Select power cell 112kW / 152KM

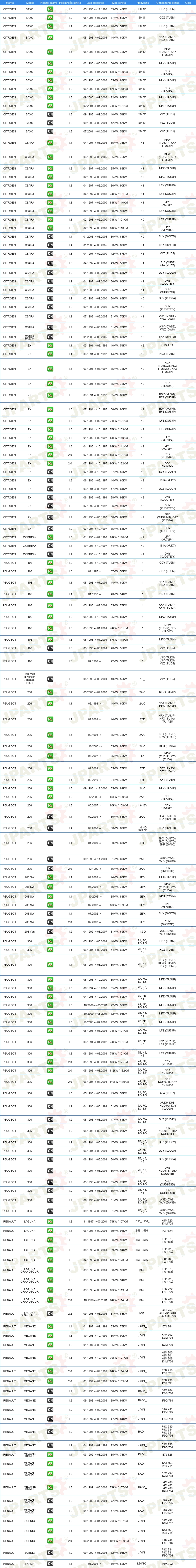coord(119,1071)
